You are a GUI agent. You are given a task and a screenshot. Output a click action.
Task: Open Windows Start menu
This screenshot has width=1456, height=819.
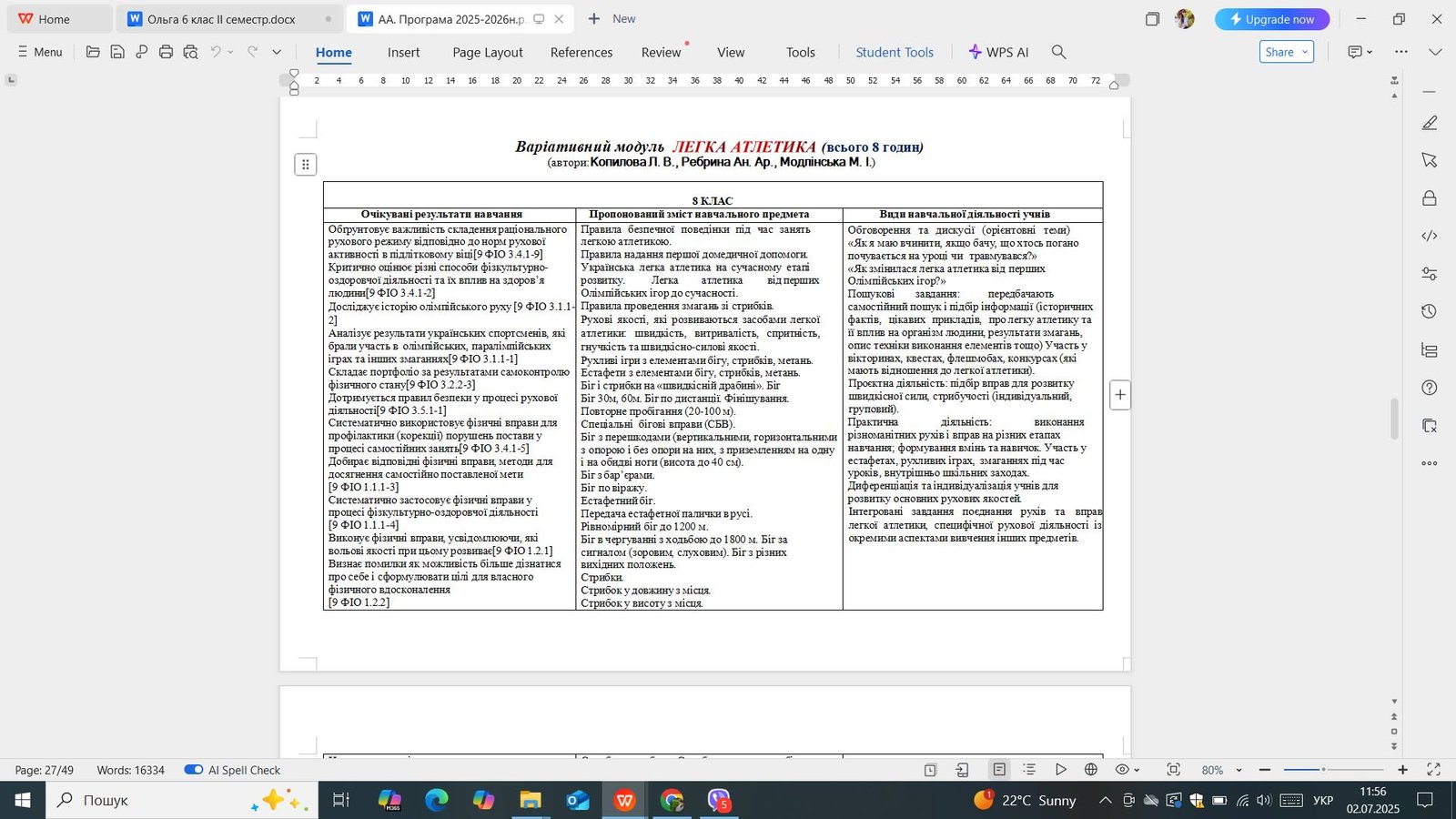click(23, 801)
